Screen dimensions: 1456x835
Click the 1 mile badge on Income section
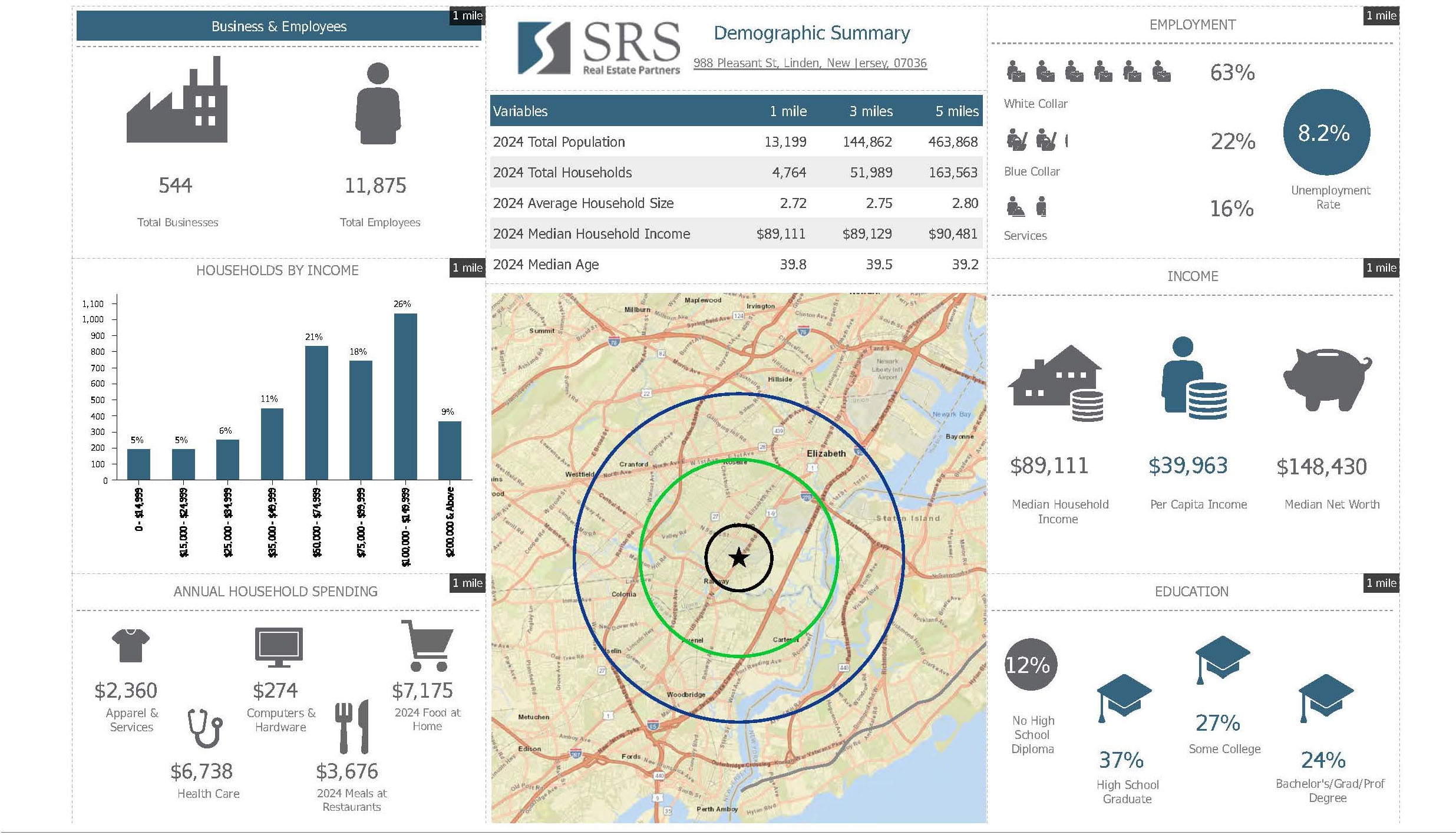[1381, 268]
